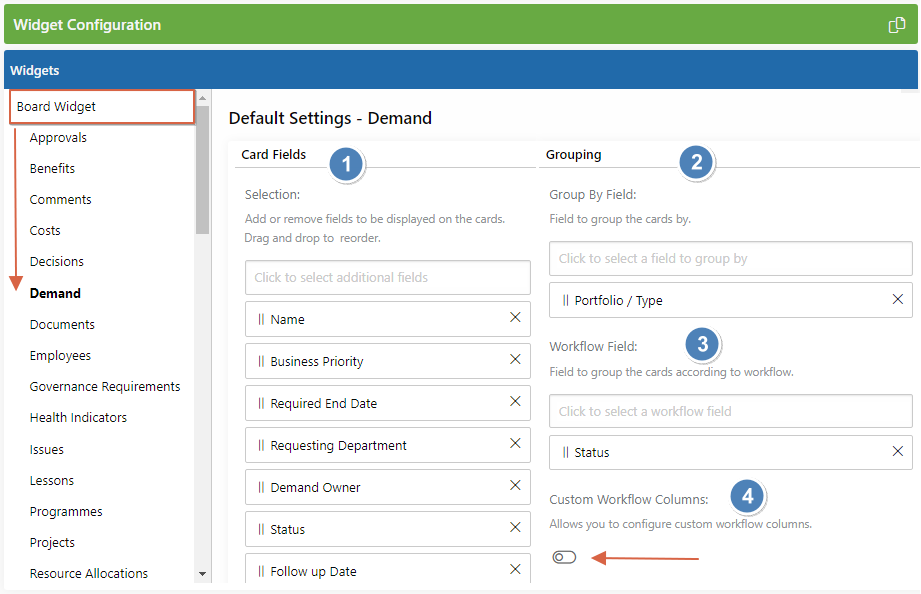Open the workflow field selector

[730, 411]
